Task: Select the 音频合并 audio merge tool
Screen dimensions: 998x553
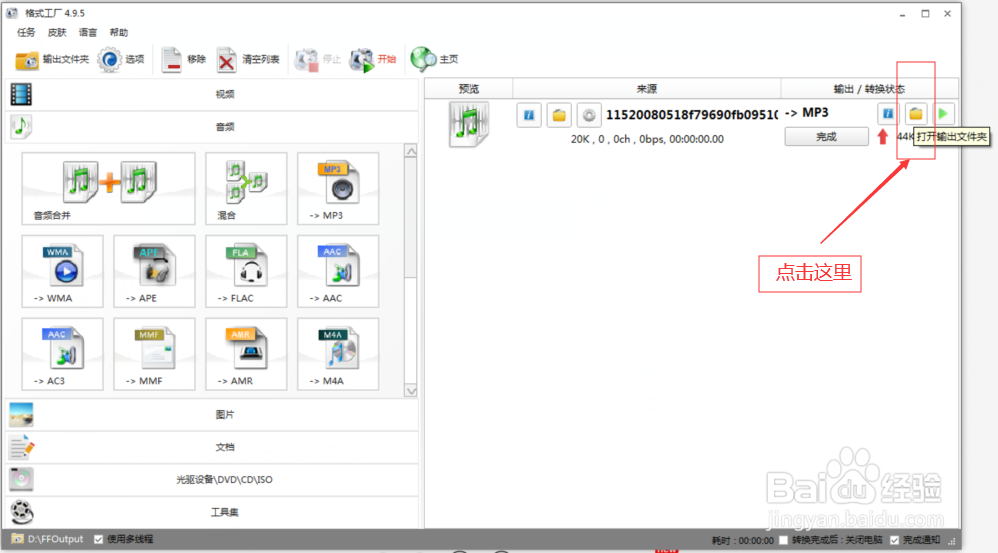Action: click(x=108, y=188)
